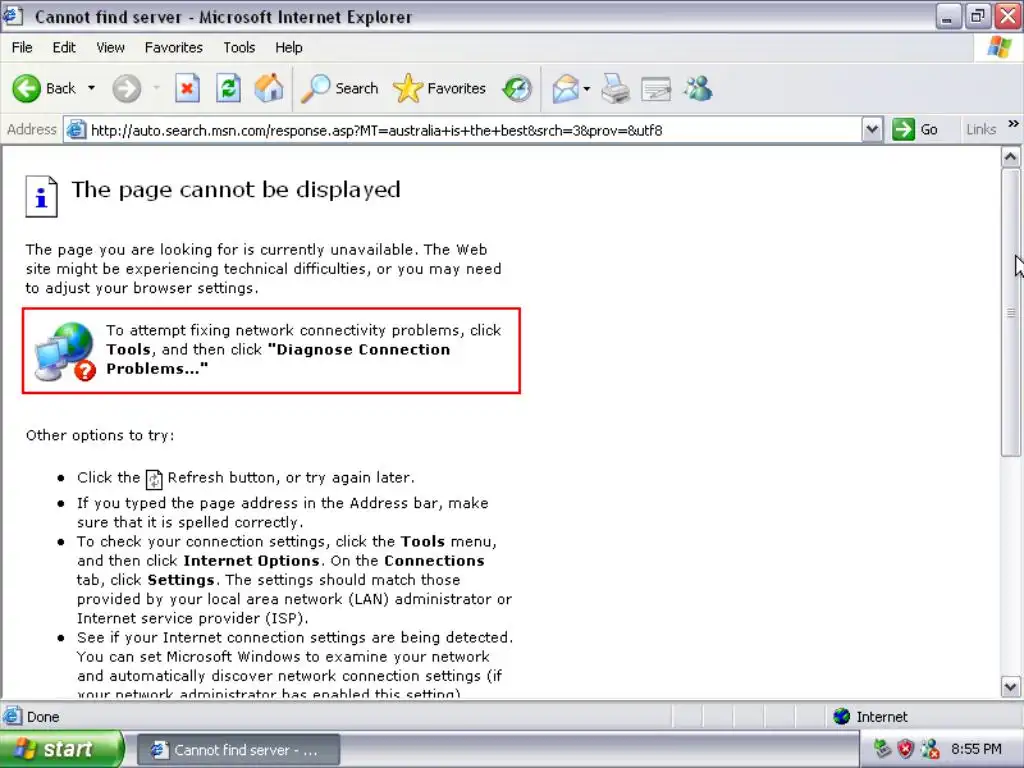Viewport: 1024px width, 768px height.
Task: Select the "Cannot find server" taskbar button
Action: click(x=238, y=750)
